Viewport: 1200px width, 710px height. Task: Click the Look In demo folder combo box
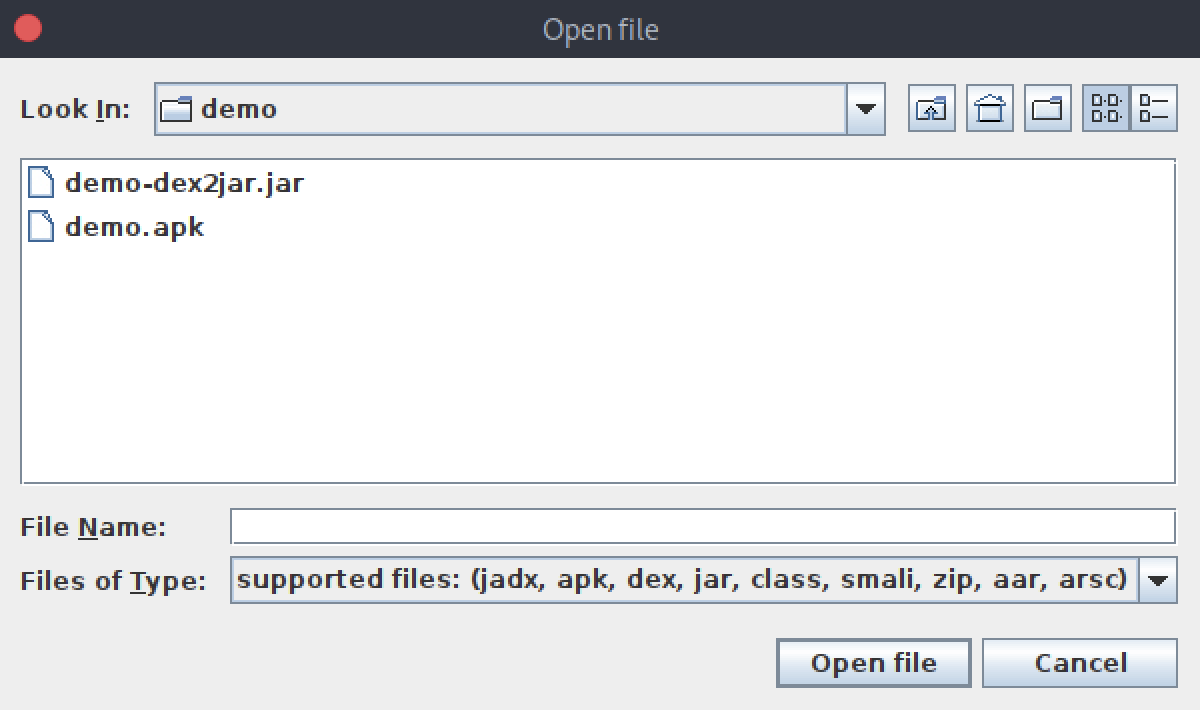(x=519, y=109)
